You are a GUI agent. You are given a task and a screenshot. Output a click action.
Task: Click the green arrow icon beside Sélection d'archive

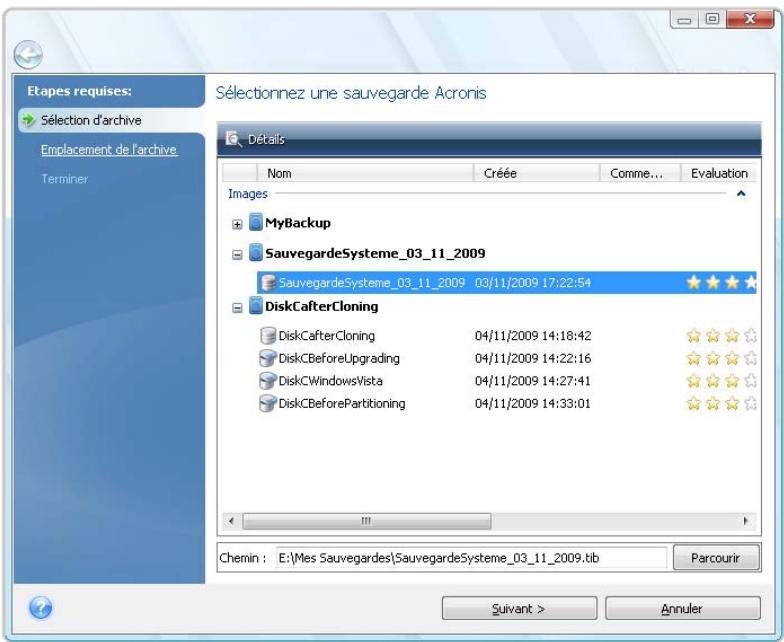pos(29,120)
